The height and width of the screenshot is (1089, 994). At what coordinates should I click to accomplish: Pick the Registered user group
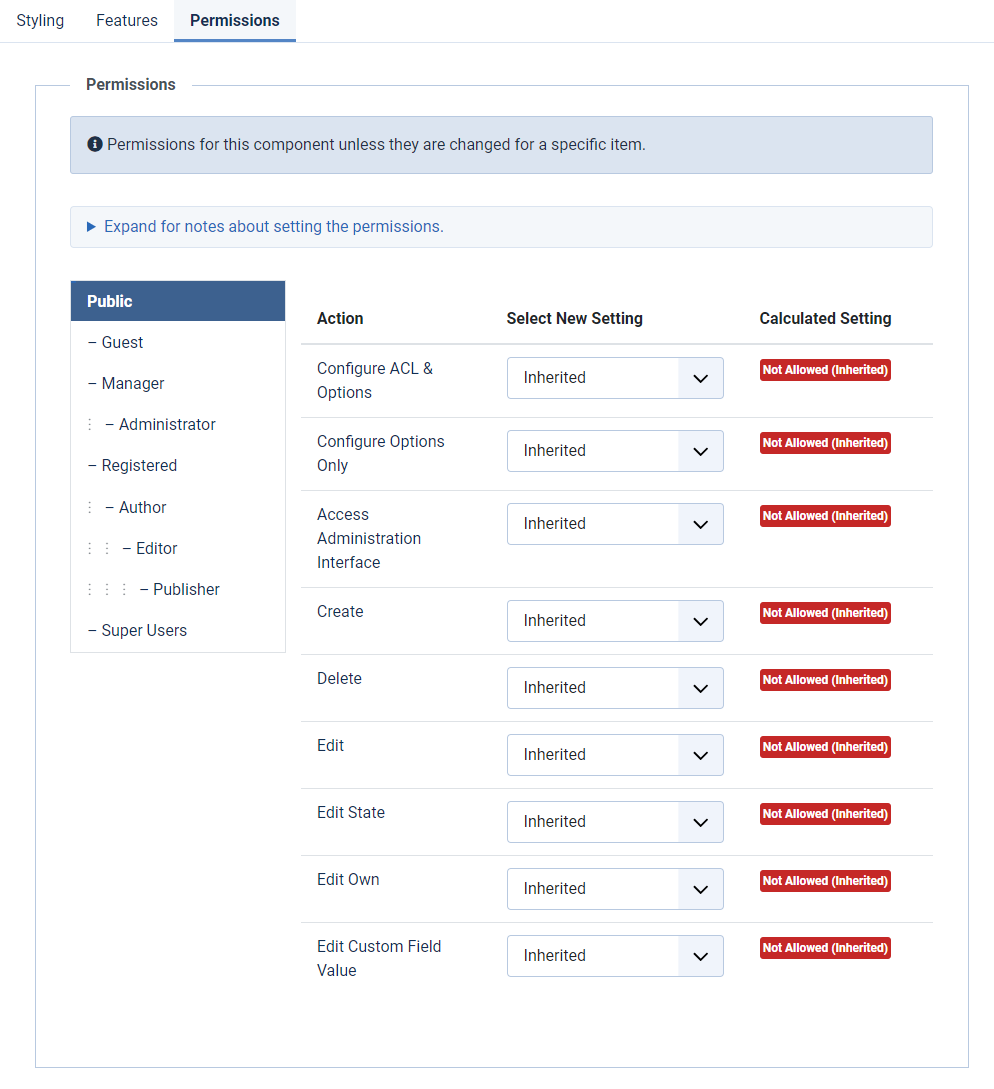[139, 465]
